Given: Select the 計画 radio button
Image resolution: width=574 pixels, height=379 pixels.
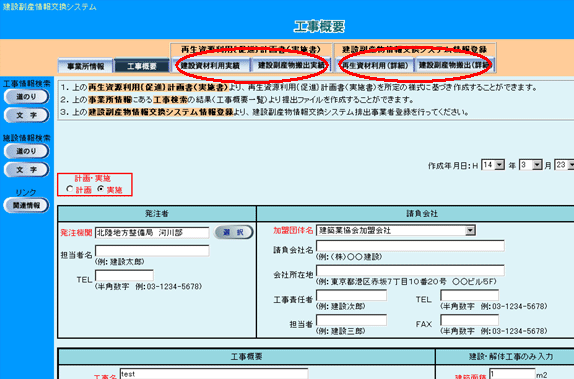Looking at the screenshot, I should [x=70, y=189].
